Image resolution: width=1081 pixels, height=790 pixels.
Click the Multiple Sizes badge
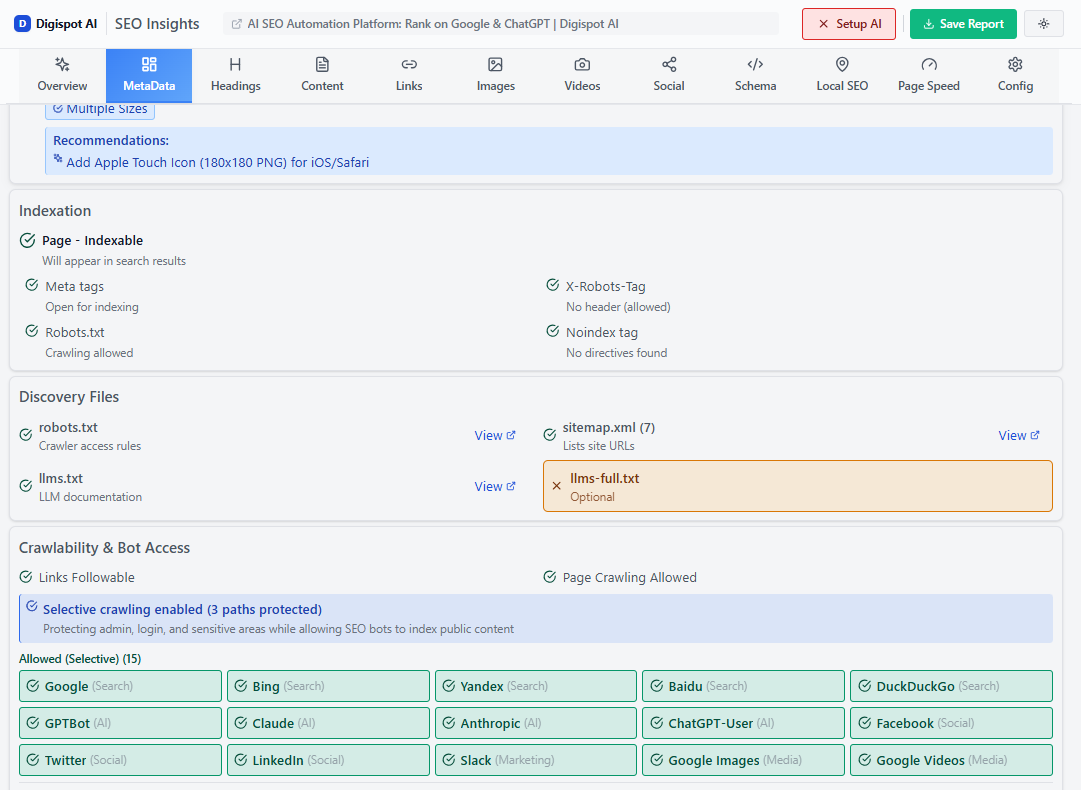(x=100, y=110)
